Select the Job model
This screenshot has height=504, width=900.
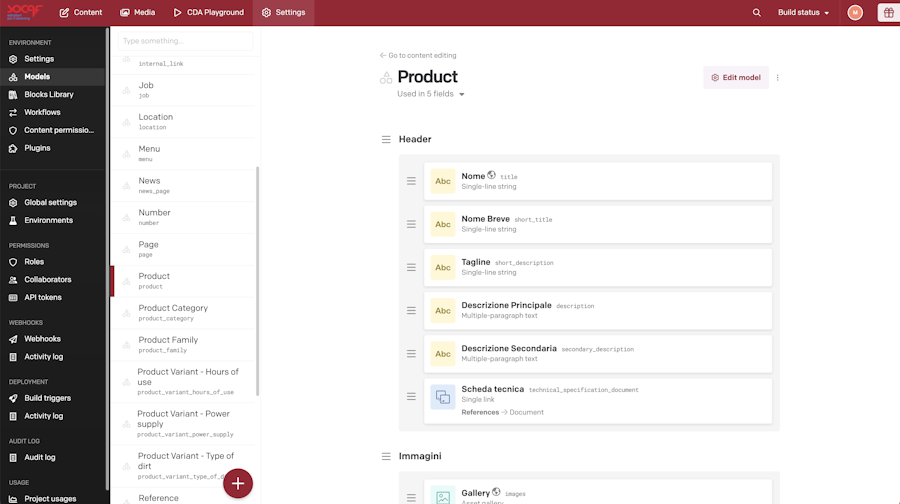(x=183, y=90)
